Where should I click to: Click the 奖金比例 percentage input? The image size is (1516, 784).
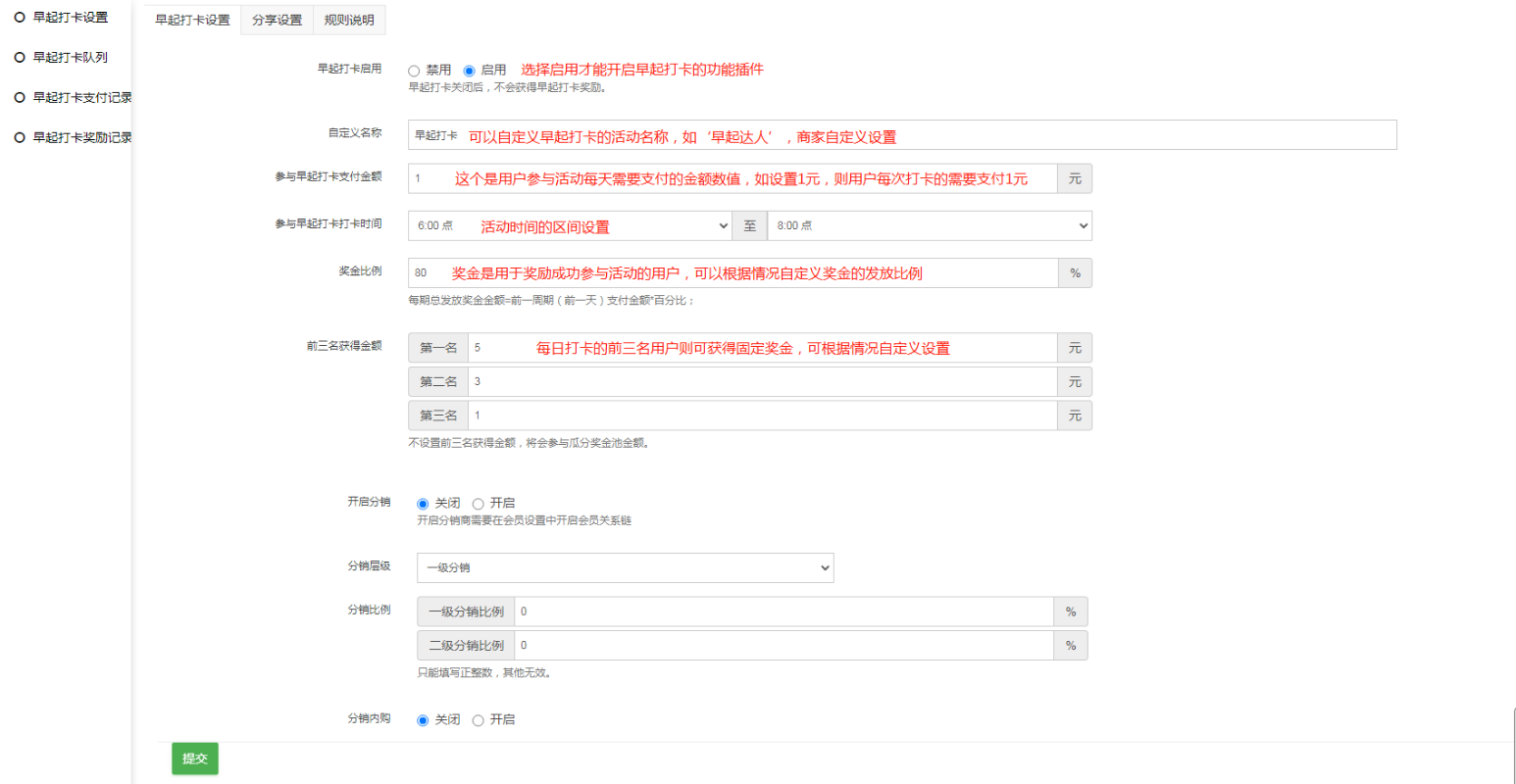(733, 273)
